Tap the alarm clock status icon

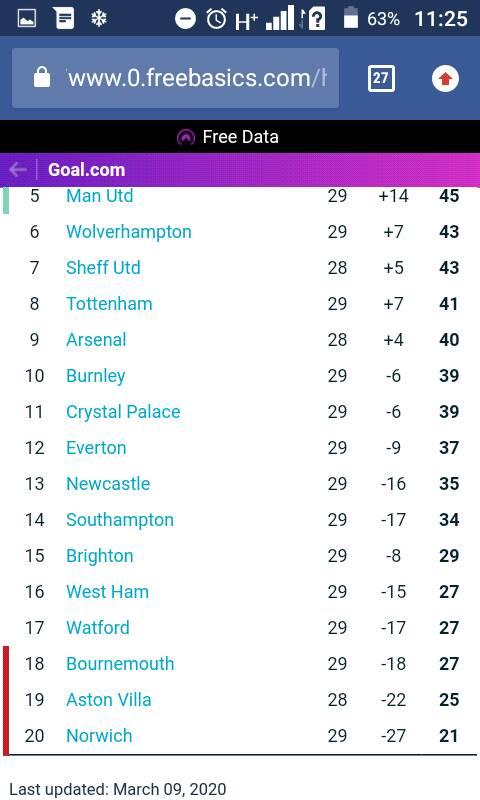tap(216, 19)
